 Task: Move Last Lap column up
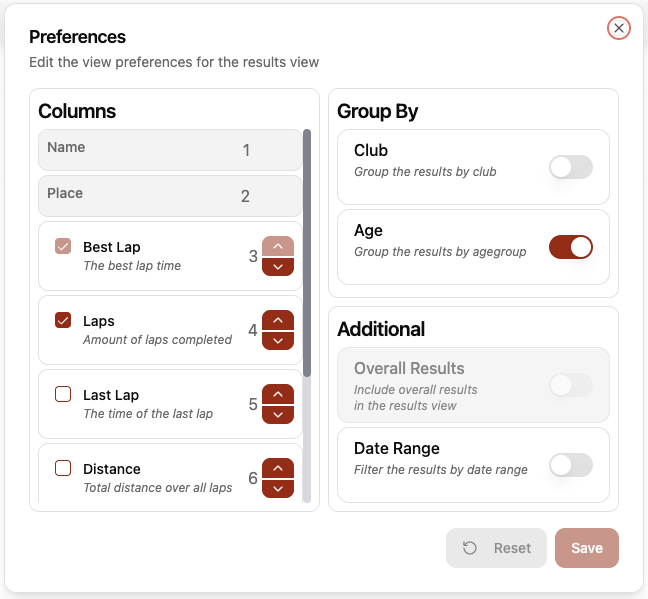click(278, 394)
